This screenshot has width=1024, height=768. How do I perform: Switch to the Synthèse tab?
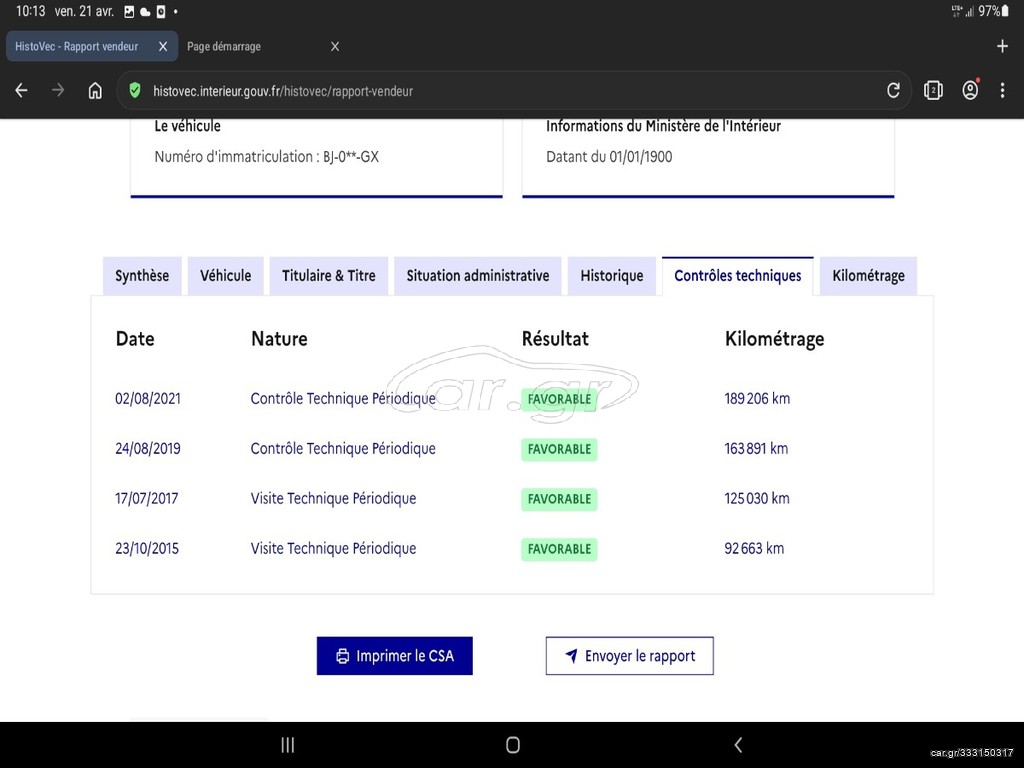click(142, 276)
